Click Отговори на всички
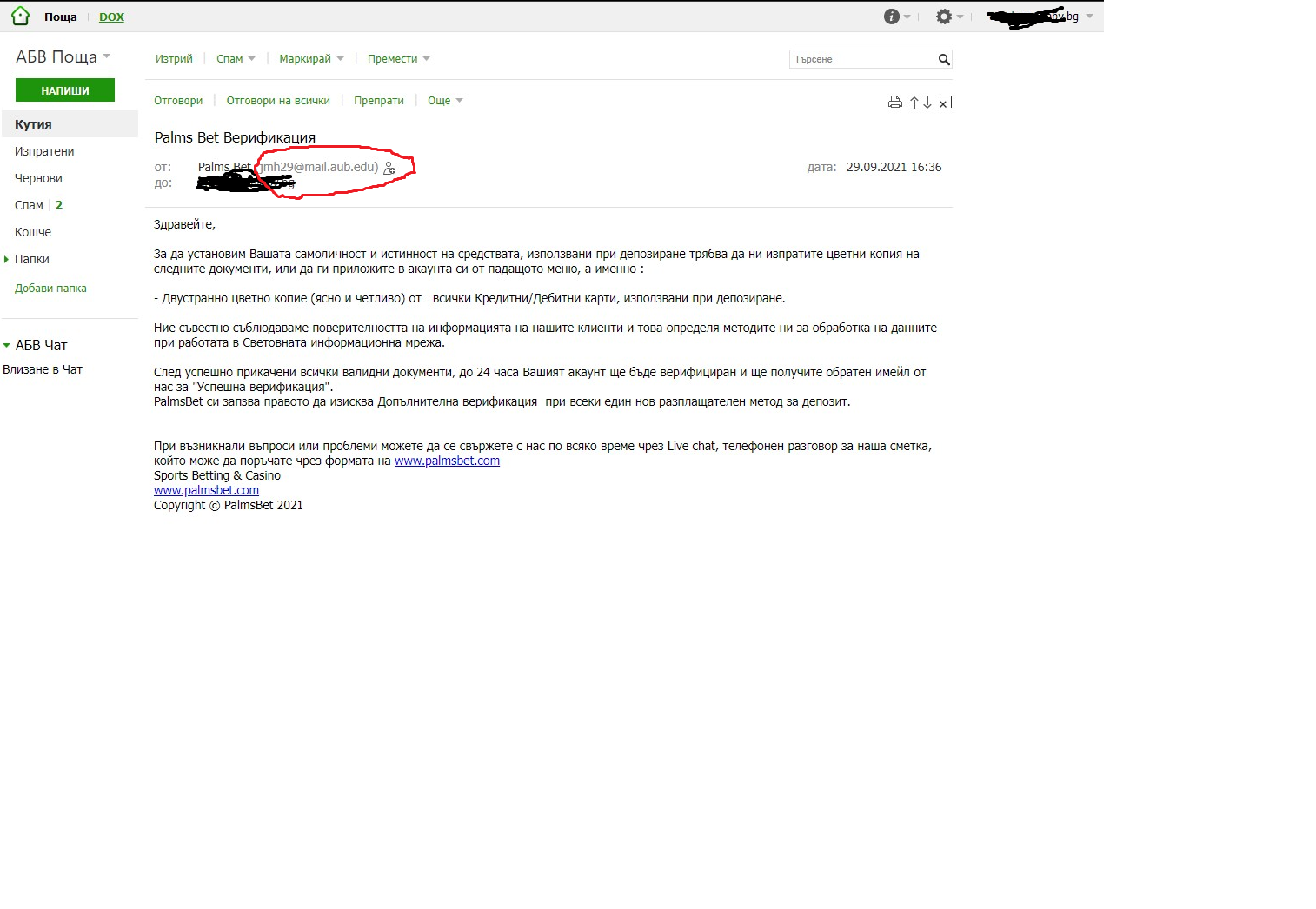The width and height of the screenshot is (1316, 909). click(x=278, y=101)
